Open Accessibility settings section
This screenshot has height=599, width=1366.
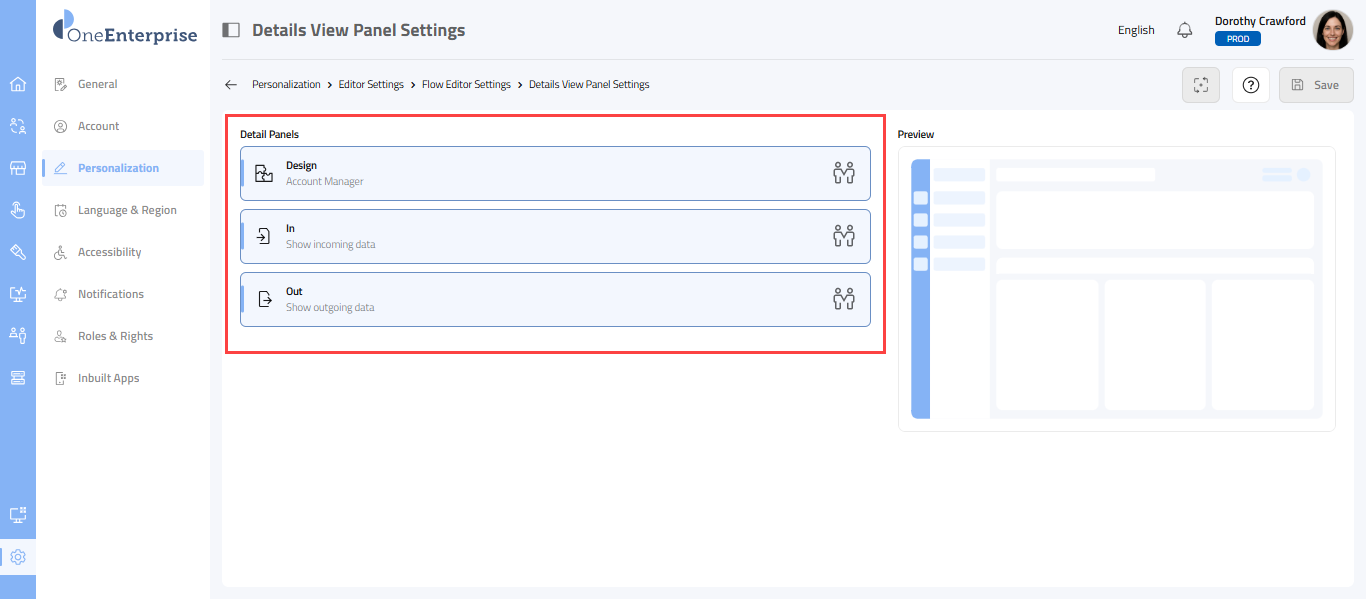(109, 252)
